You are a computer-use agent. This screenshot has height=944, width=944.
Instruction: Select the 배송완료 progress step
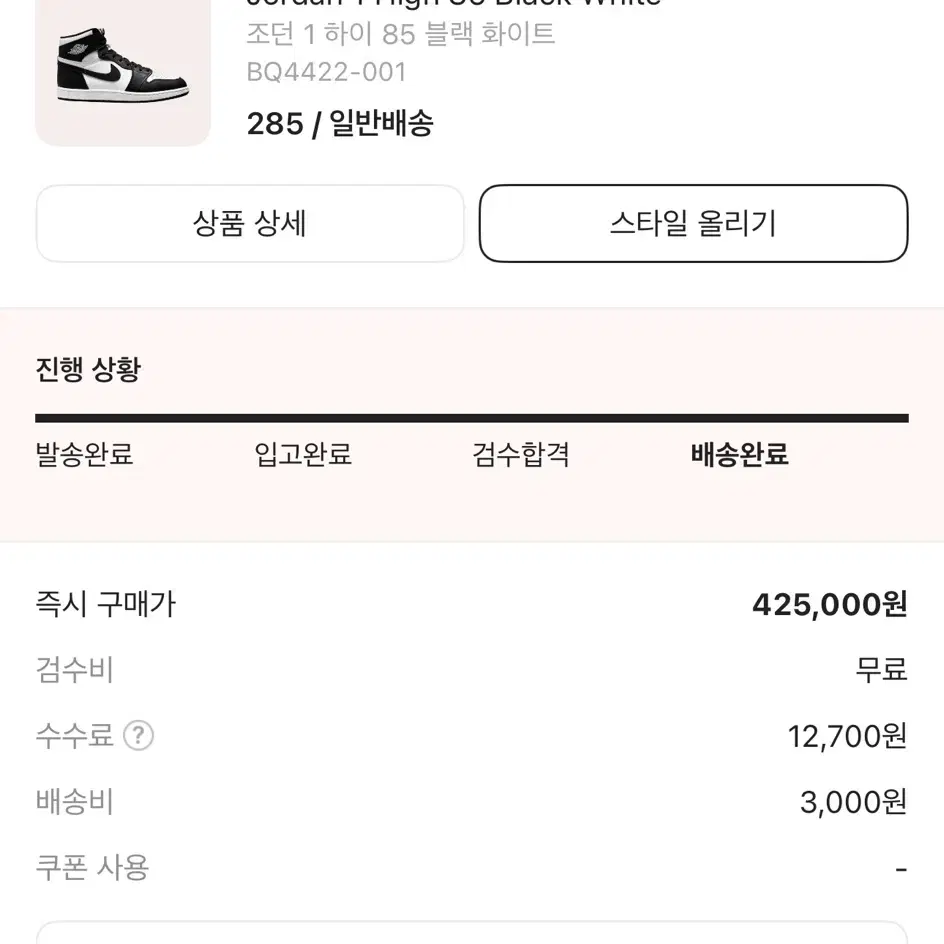click(739, 454)
